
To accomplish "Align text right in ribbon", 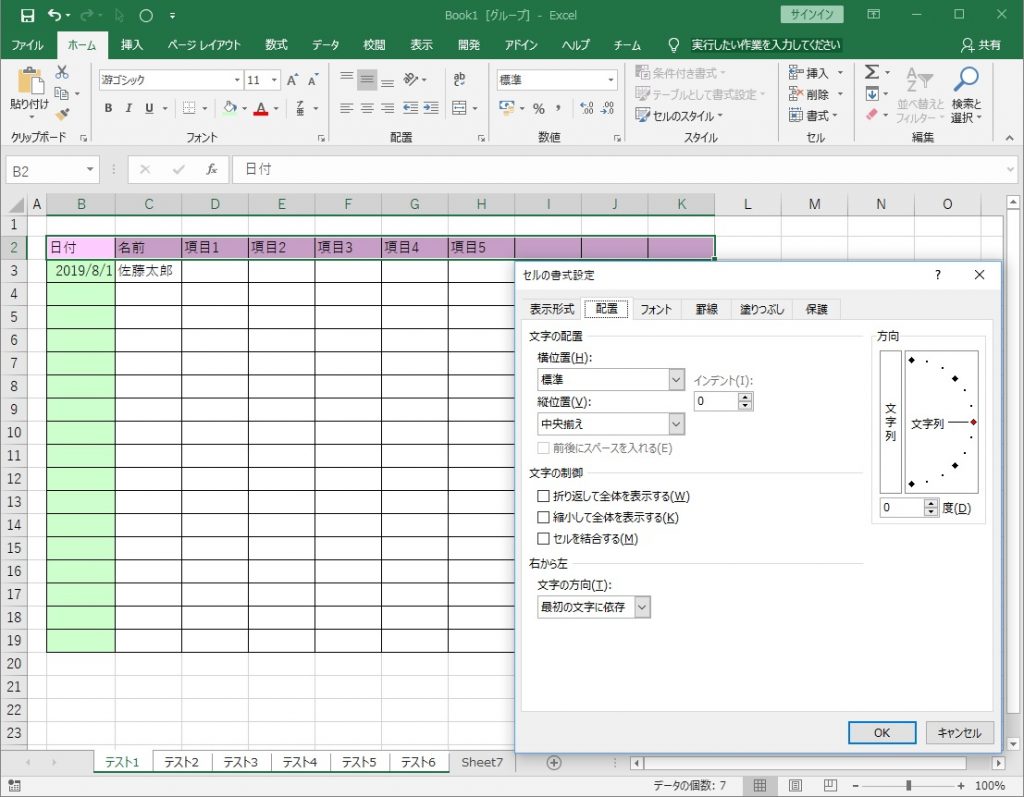I will [387, 108].
